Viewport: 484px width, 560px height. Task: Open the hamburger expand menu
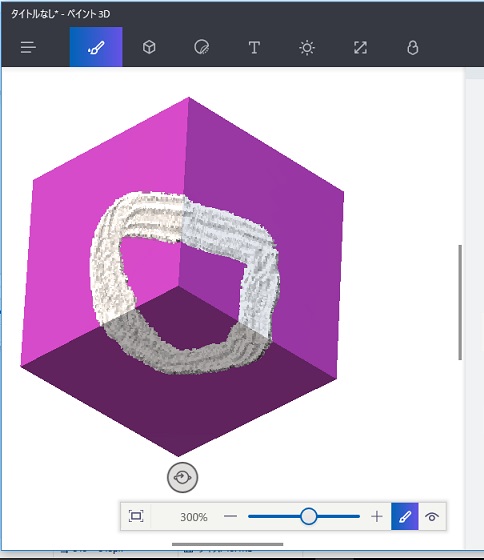click(x=28, y=47)
